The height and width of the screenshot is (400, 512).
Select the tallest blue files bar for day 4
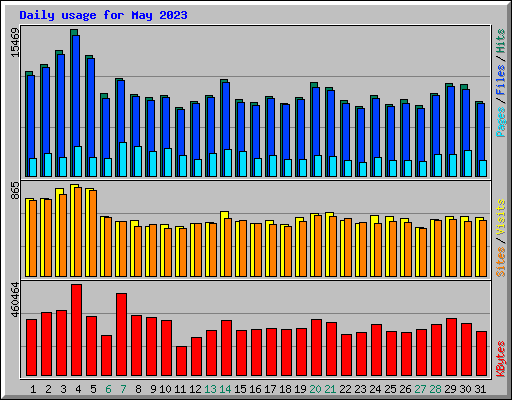click(76, 92)
